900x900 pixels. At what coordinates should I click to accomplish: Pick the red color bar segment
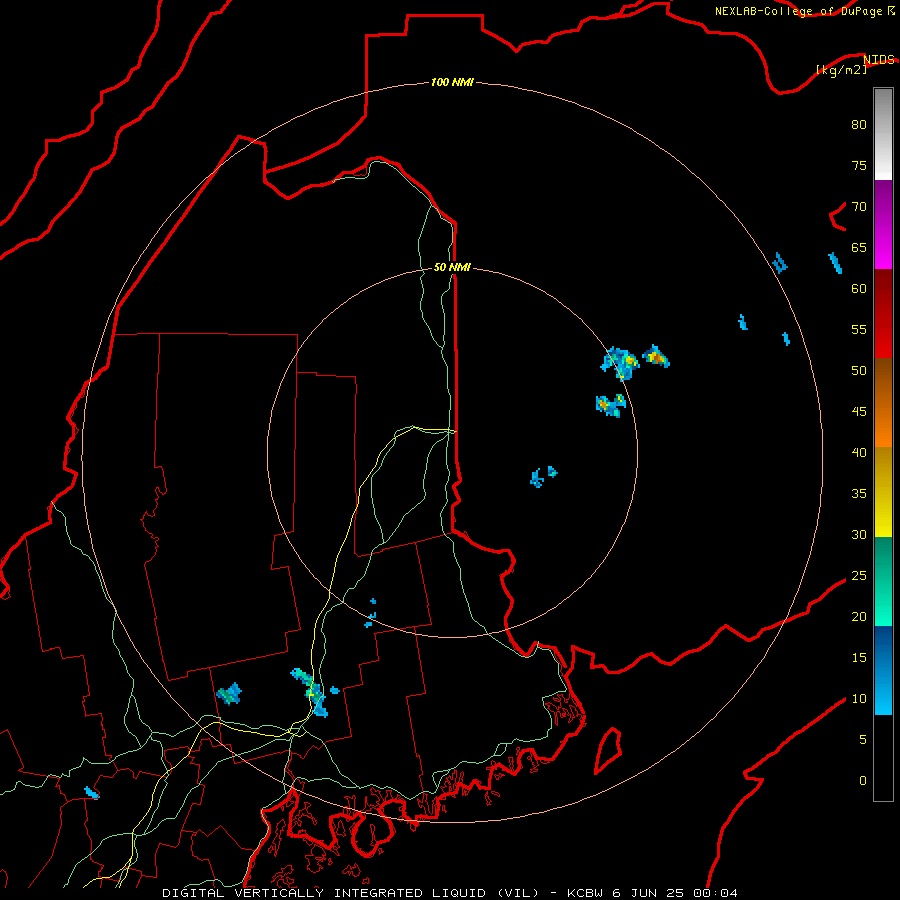[x=883, y=313]
